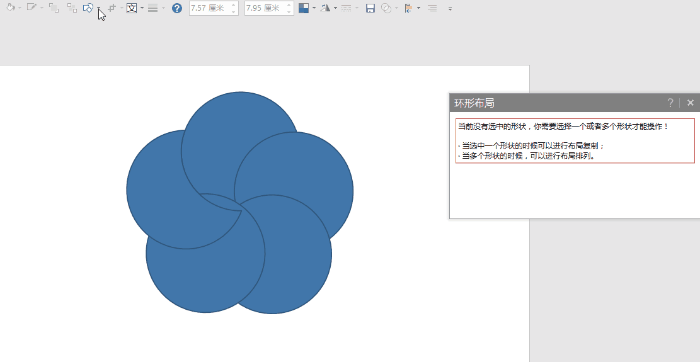The image size is (700, 362).
Task: Click the overlapping squares group icon
Action: (x=54, y=8)
